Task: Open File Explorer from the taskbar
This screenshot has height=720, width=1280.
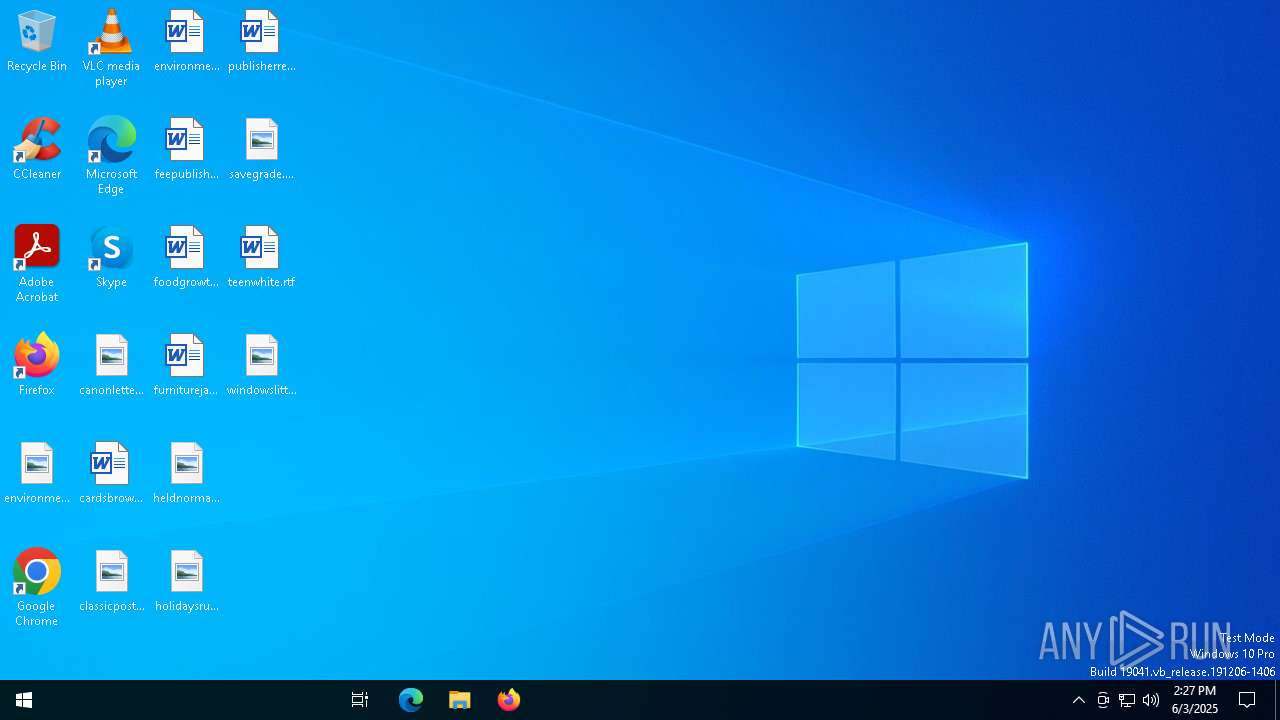Action: [x=460, y=700]
